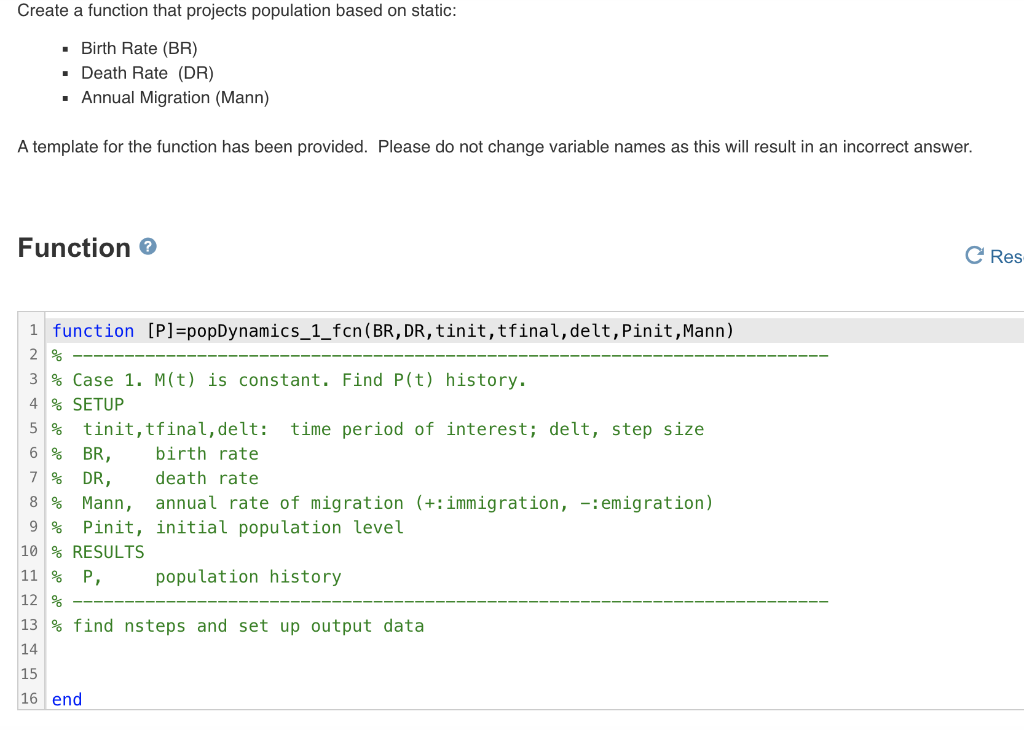Click the Death Rate (DR) bullet item

146,72
